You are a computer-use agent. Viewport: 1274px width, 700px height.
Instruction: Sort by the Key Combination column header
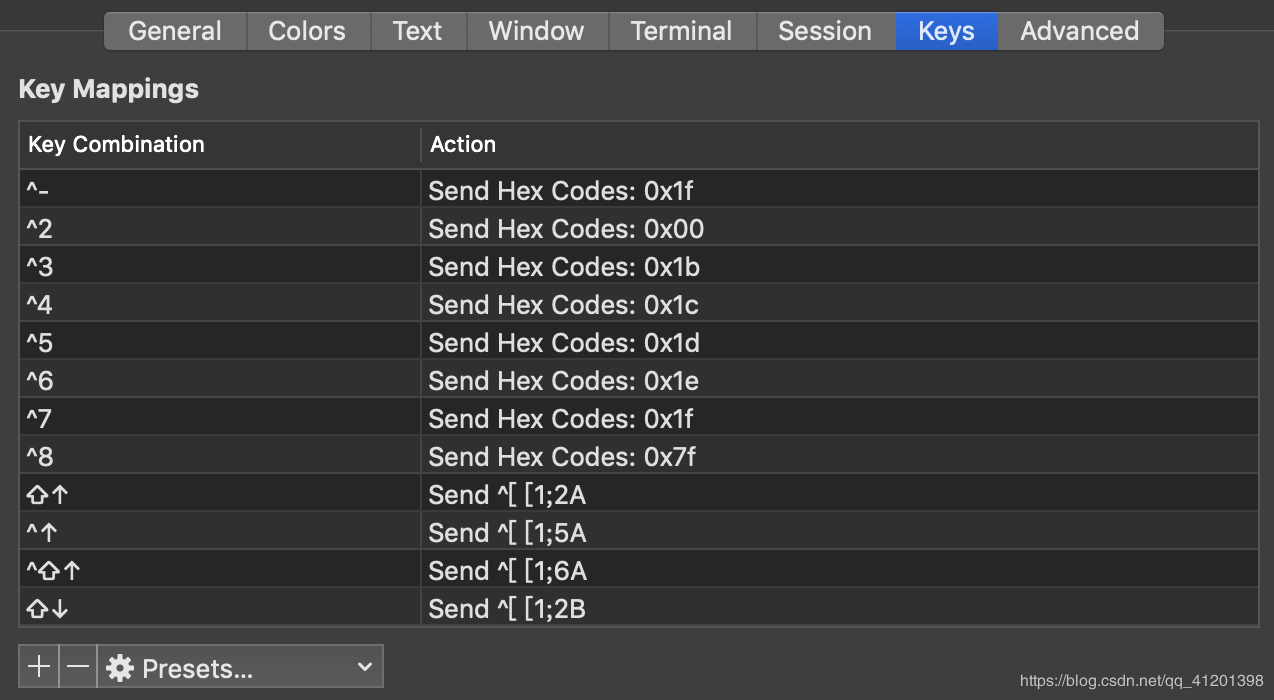(220, 145)
